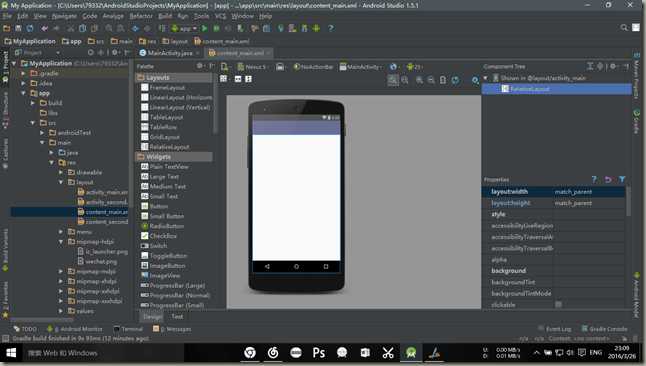Run the app with green play icon
The image size is (646, 366).
[x=204, y=28]
